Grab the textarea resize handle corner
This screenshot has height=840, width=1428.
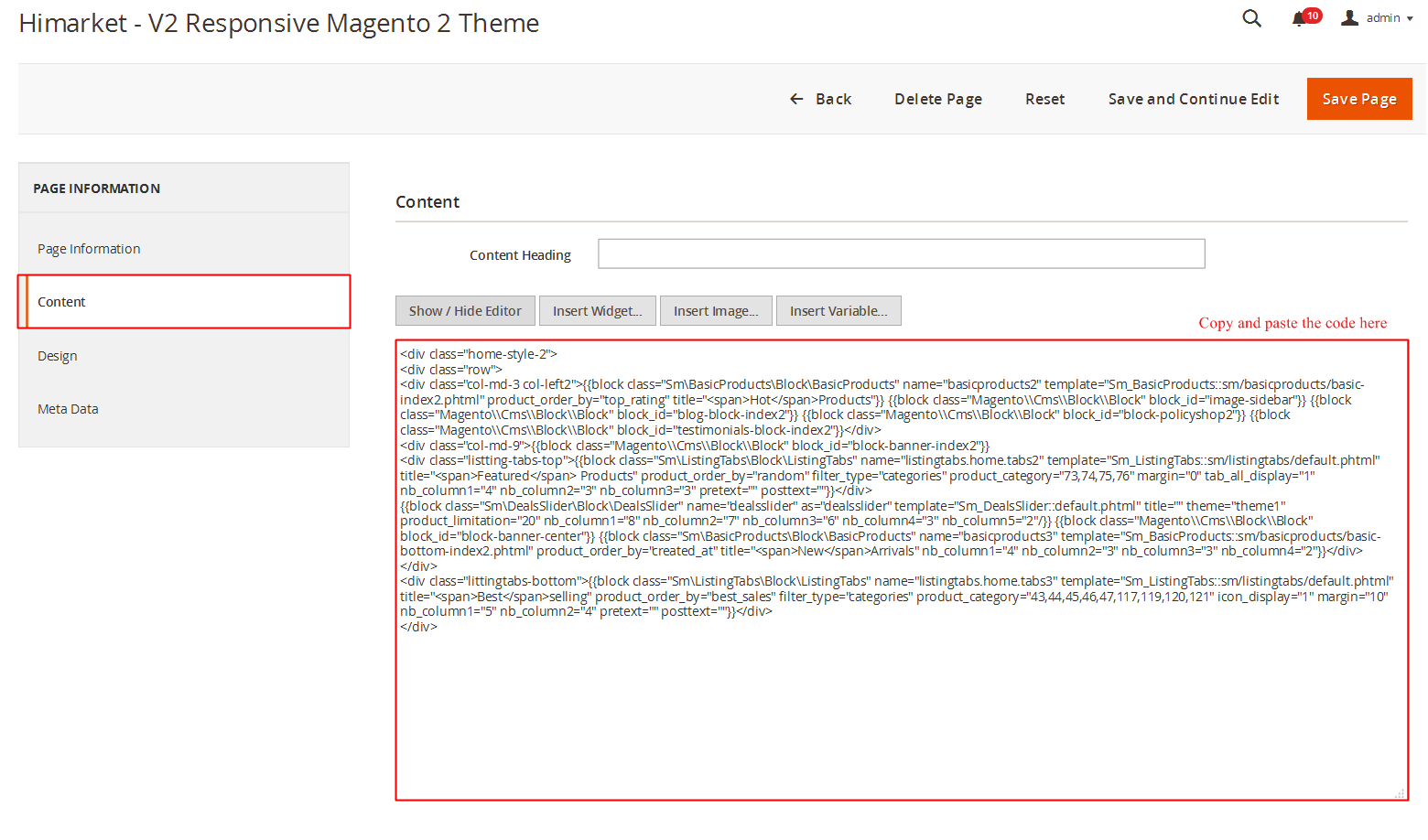click(1400, 793)
